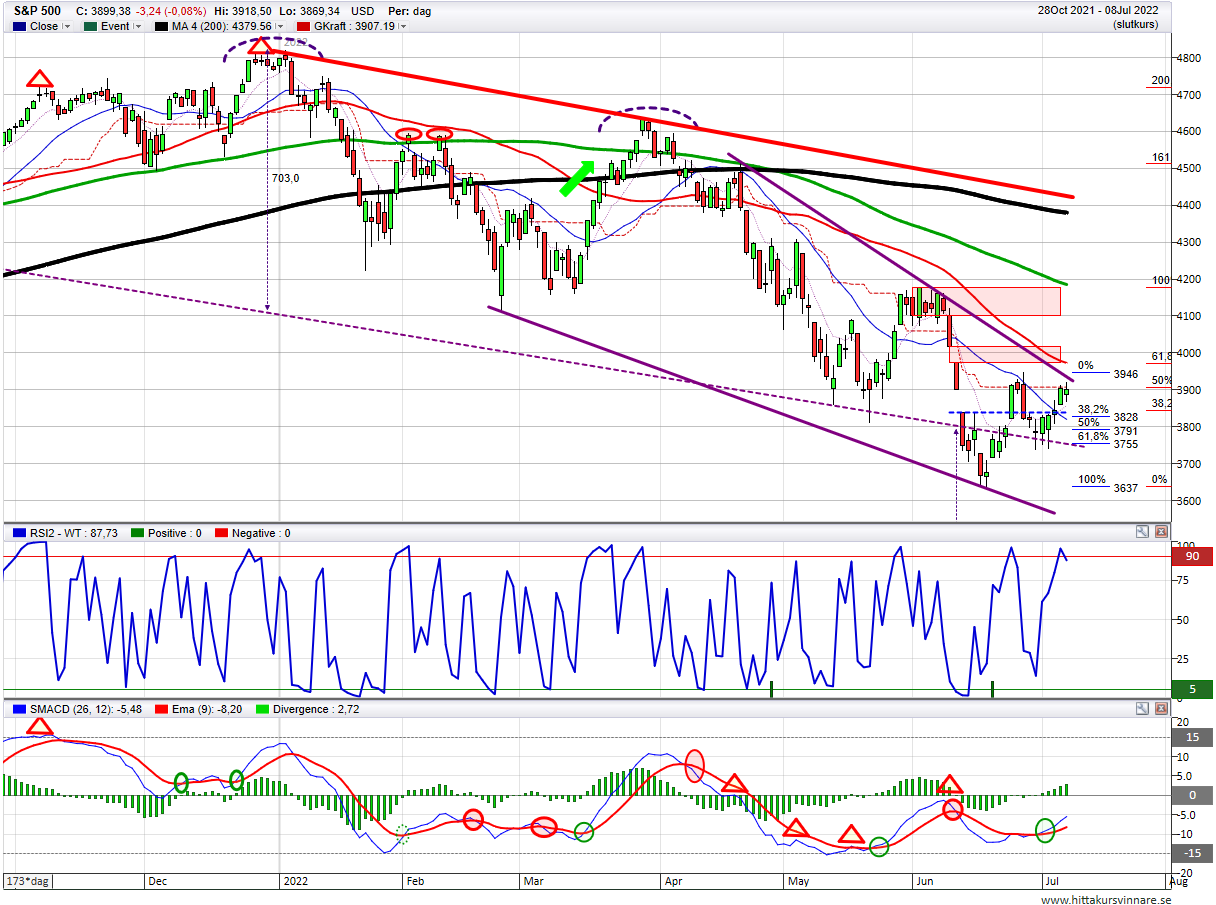1216x905 pixels.
Task: Click the 3791 Fibonacci price label
Action: [x=1126, y=431]
